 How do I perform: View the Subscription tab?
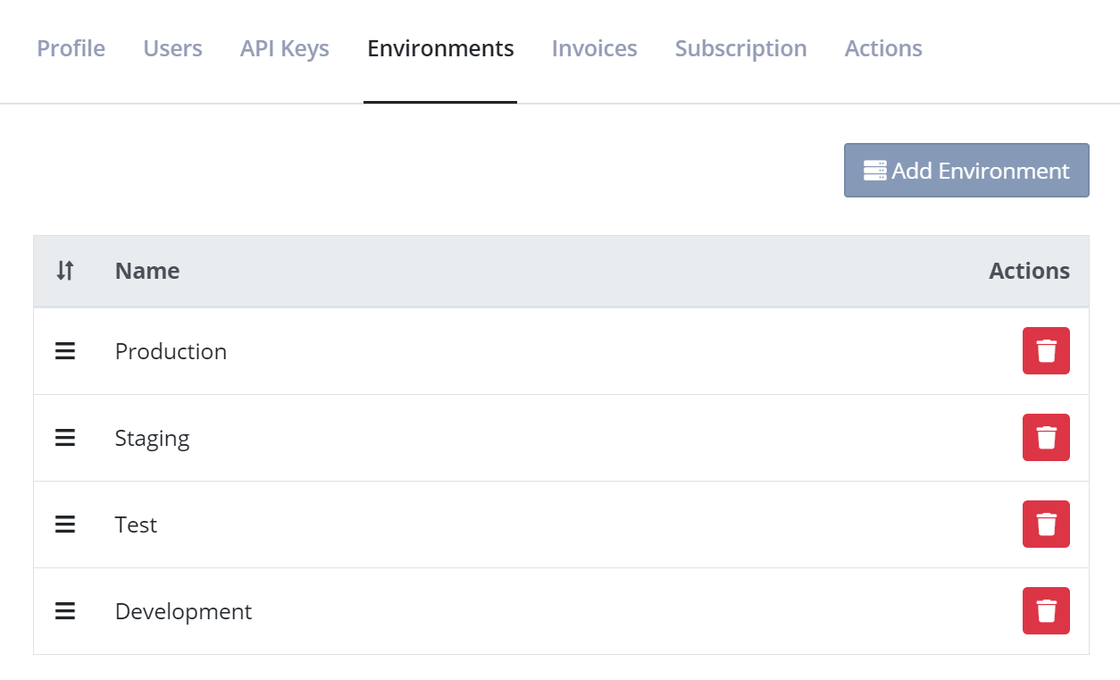click(741, 49)
